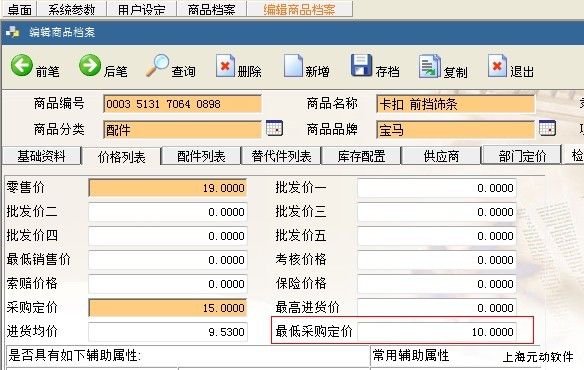Screen dimensions: 584x370
Task: Open the 查询 search magnifier
Action: point(157,66)
